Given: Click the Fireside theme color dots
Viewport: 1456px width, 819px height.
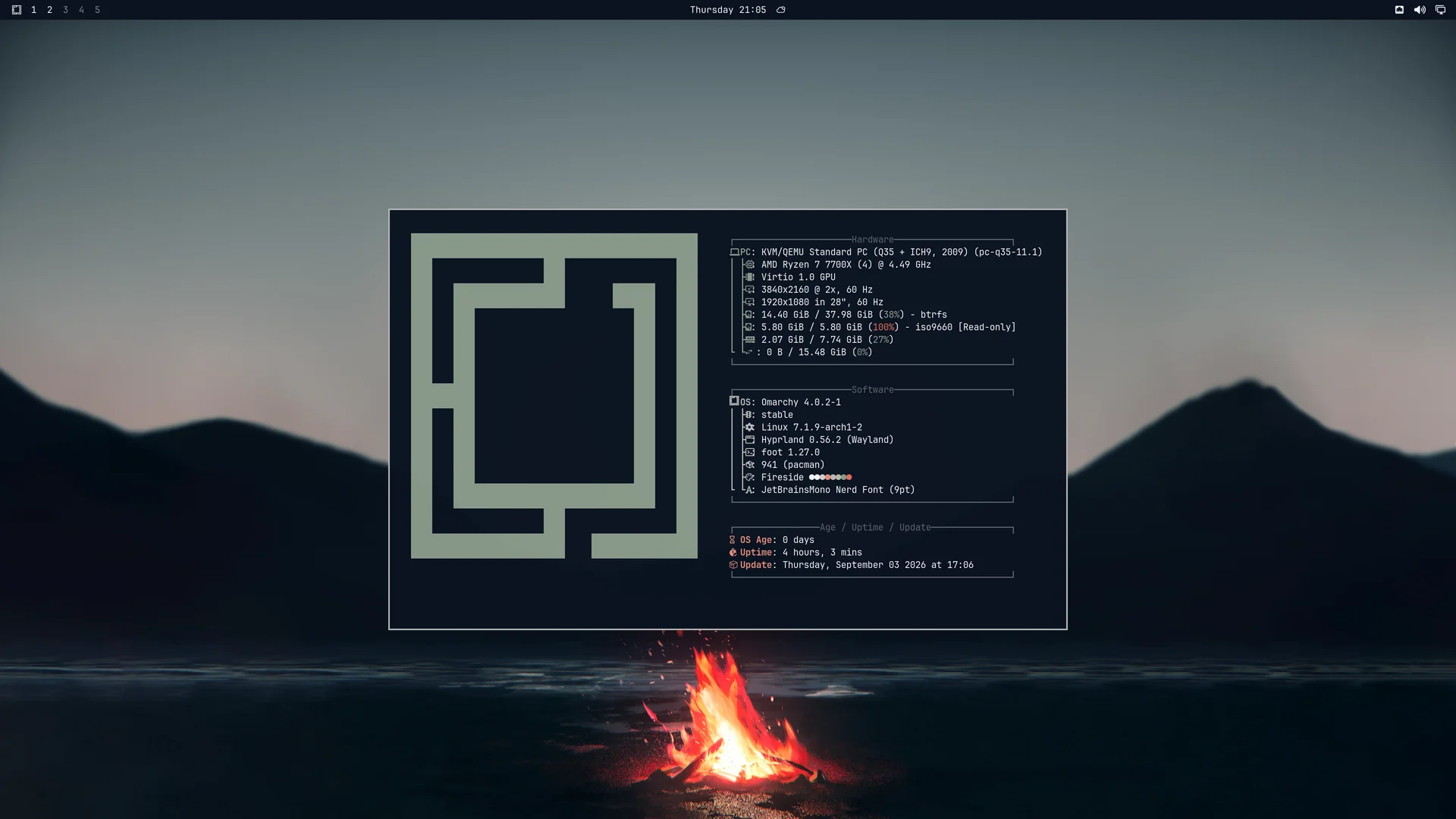Looking at the screenshot, I should pos(830,477).
